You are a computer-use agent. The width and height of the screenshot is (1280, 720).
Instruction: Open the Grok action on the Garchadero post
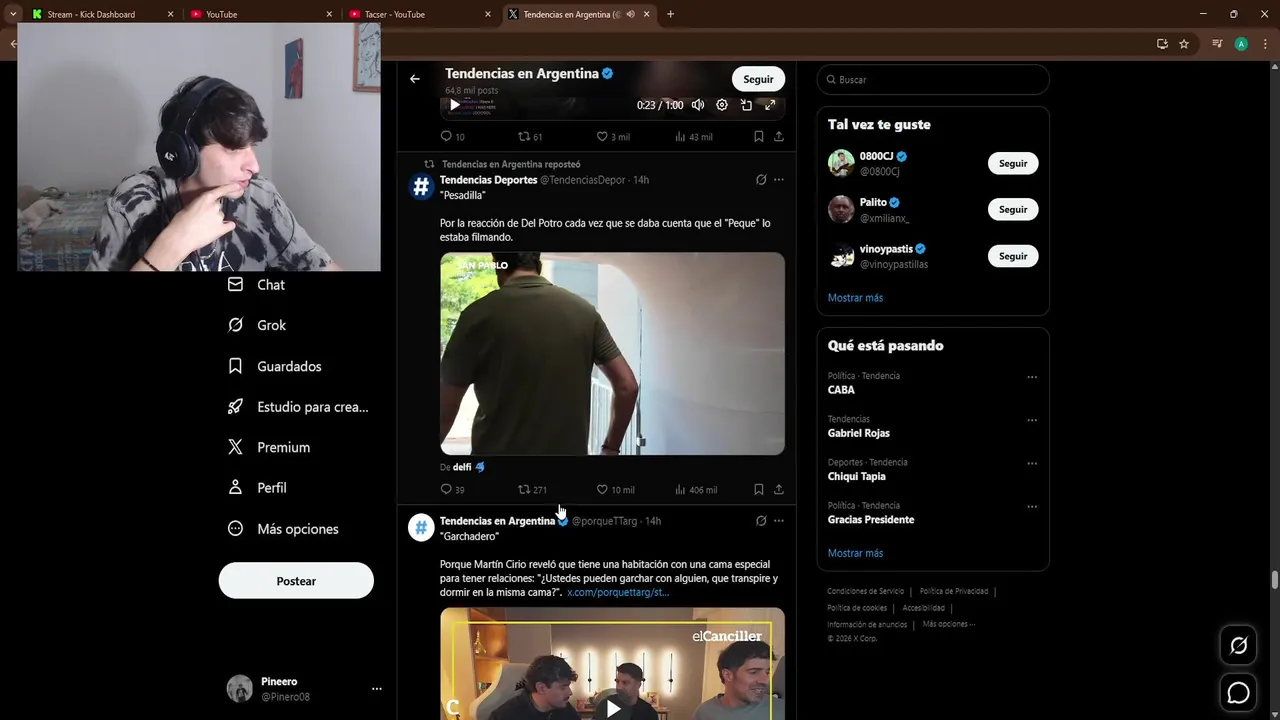pos(761,521)
